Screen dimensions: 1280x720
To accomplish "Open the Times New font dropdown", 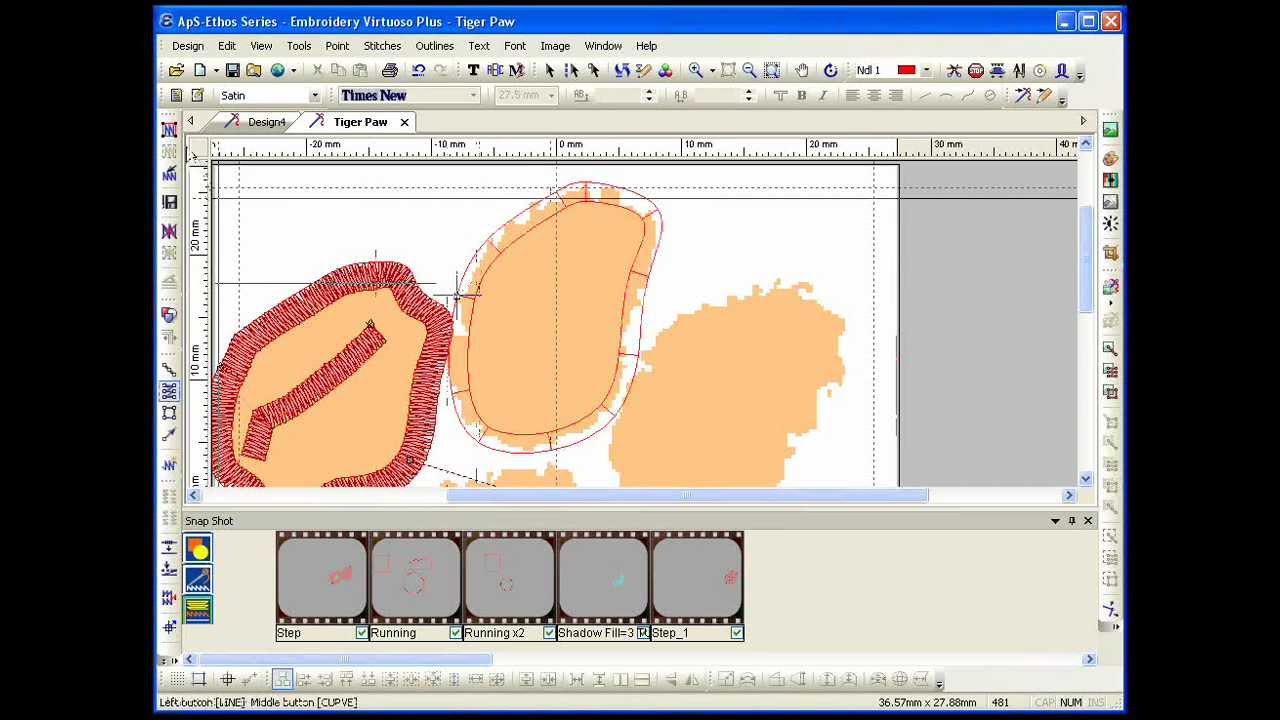I will 473,96.
